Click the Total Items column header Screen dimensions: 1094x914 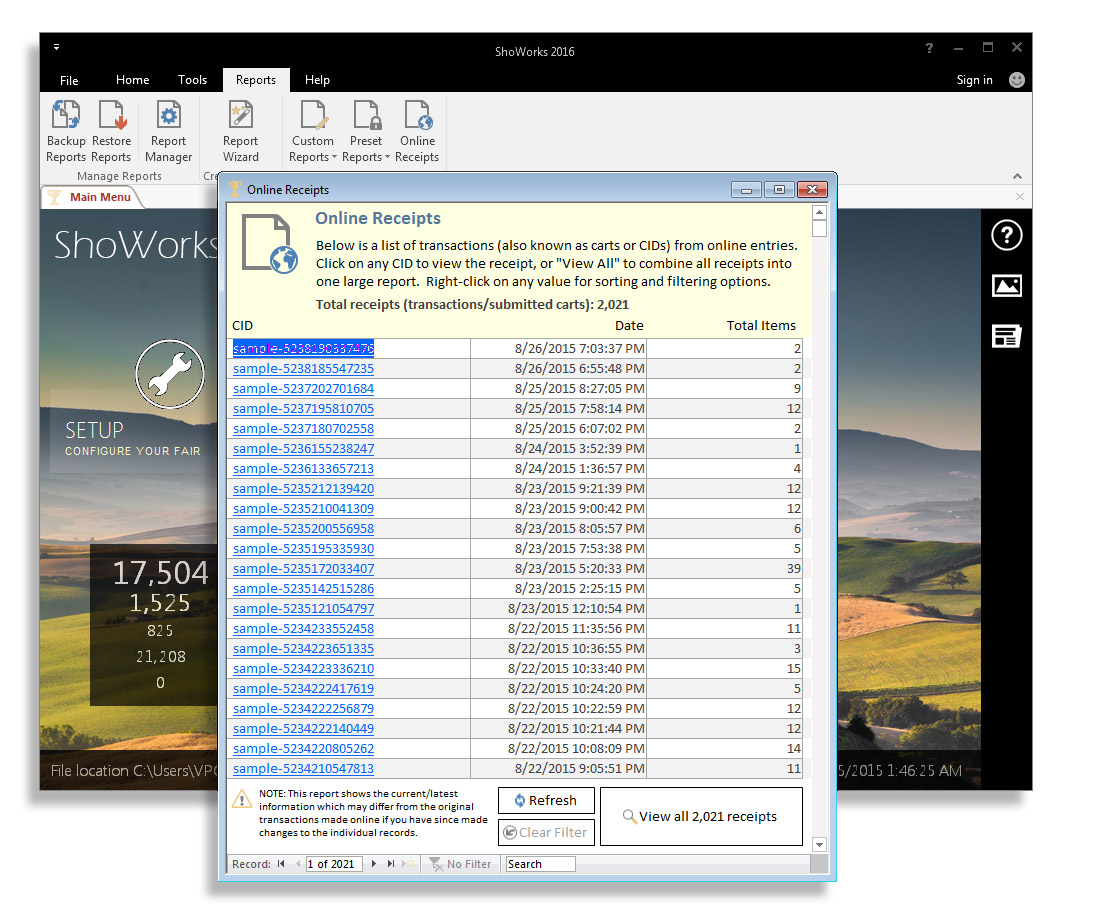tap(760, 326)
